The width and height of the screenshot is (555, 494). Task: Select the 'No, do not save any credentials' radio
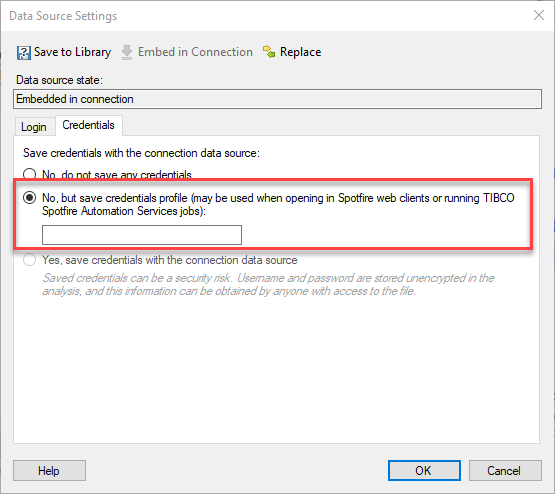29,174
